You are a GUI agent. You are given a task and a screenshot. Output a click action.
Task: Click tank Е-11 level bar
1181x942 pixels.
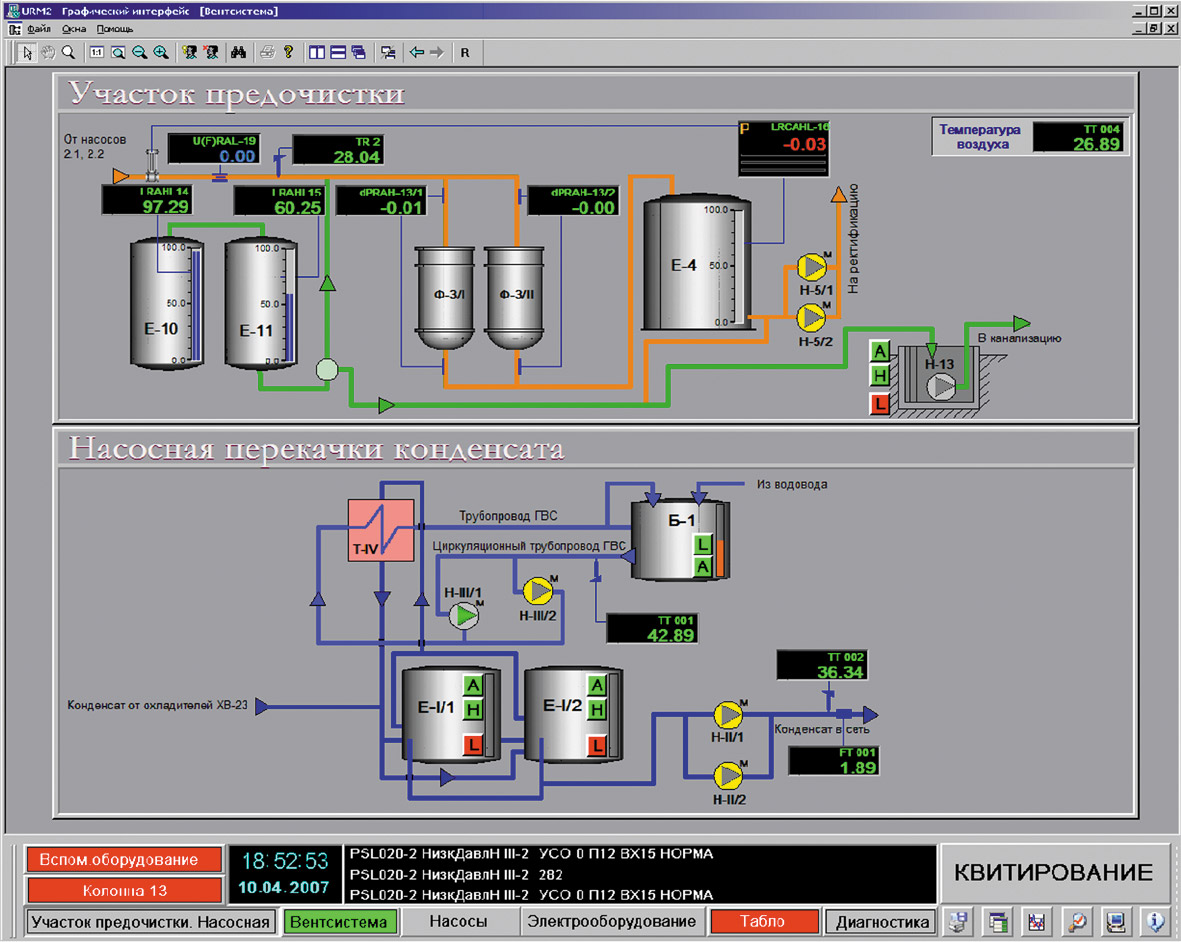tap(290, 306)
